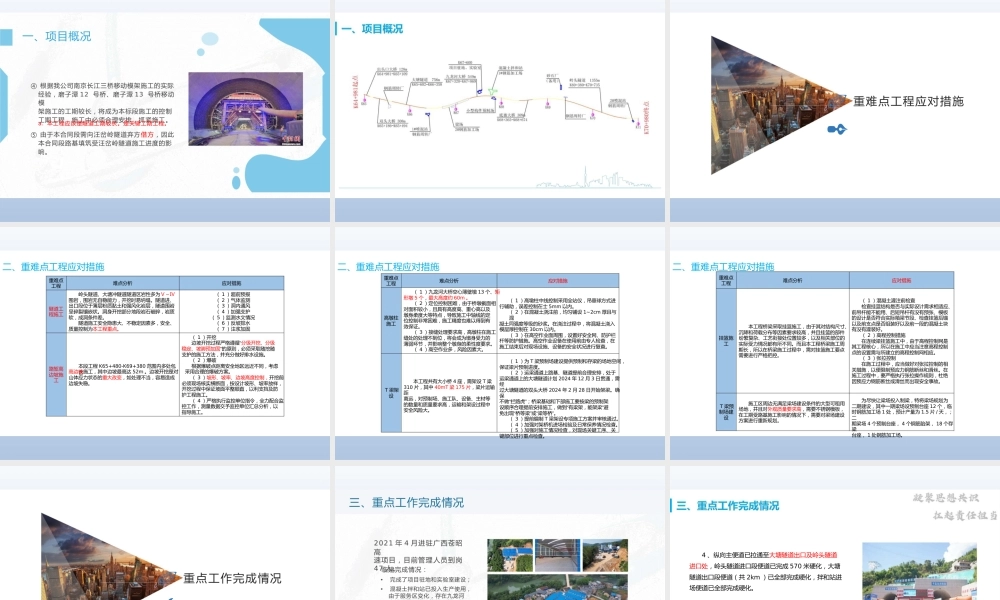1000x600 pixels.
Task: Click the T梁架设 row label cell
Action: [x=391, y=391]
